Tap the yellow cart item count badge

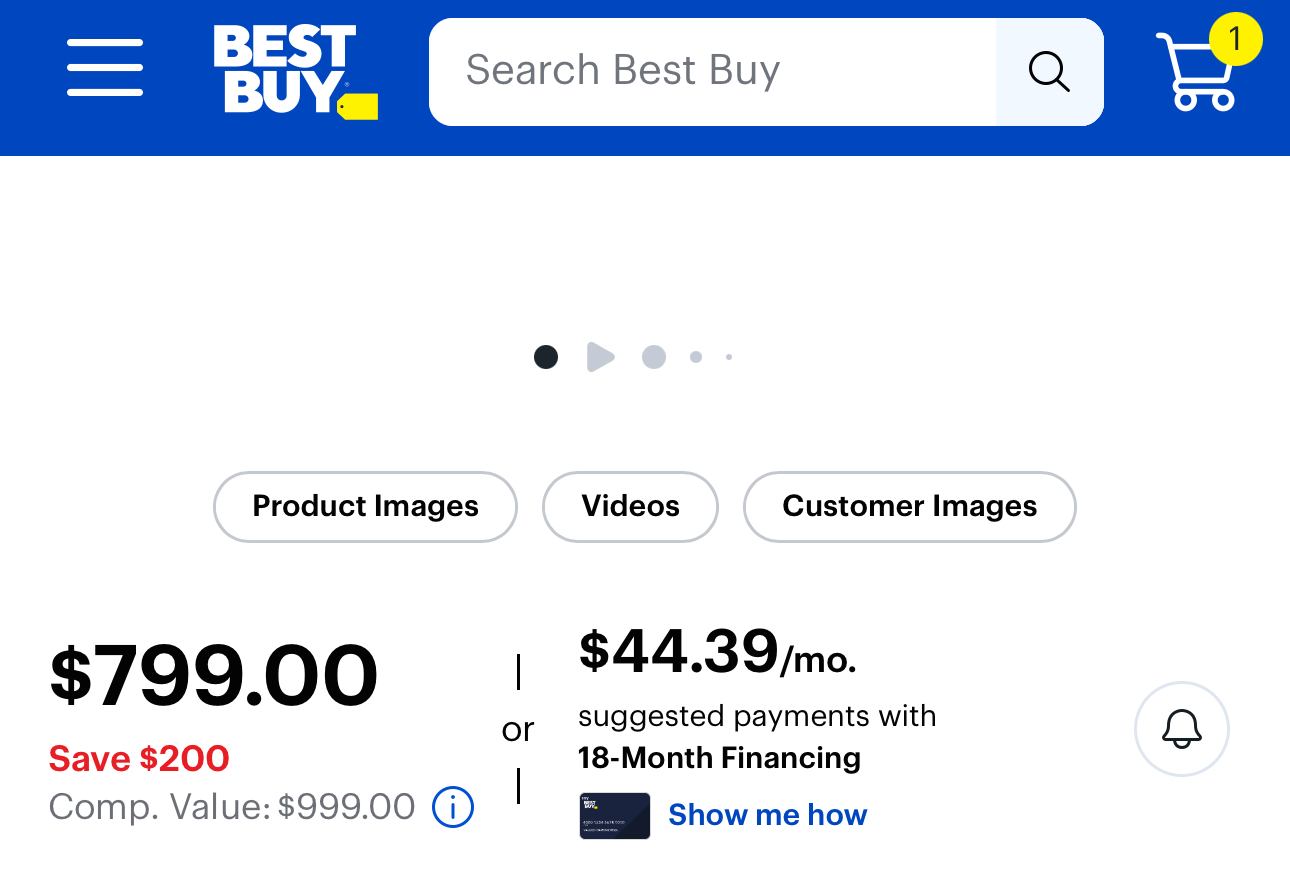pos(1235,40)
